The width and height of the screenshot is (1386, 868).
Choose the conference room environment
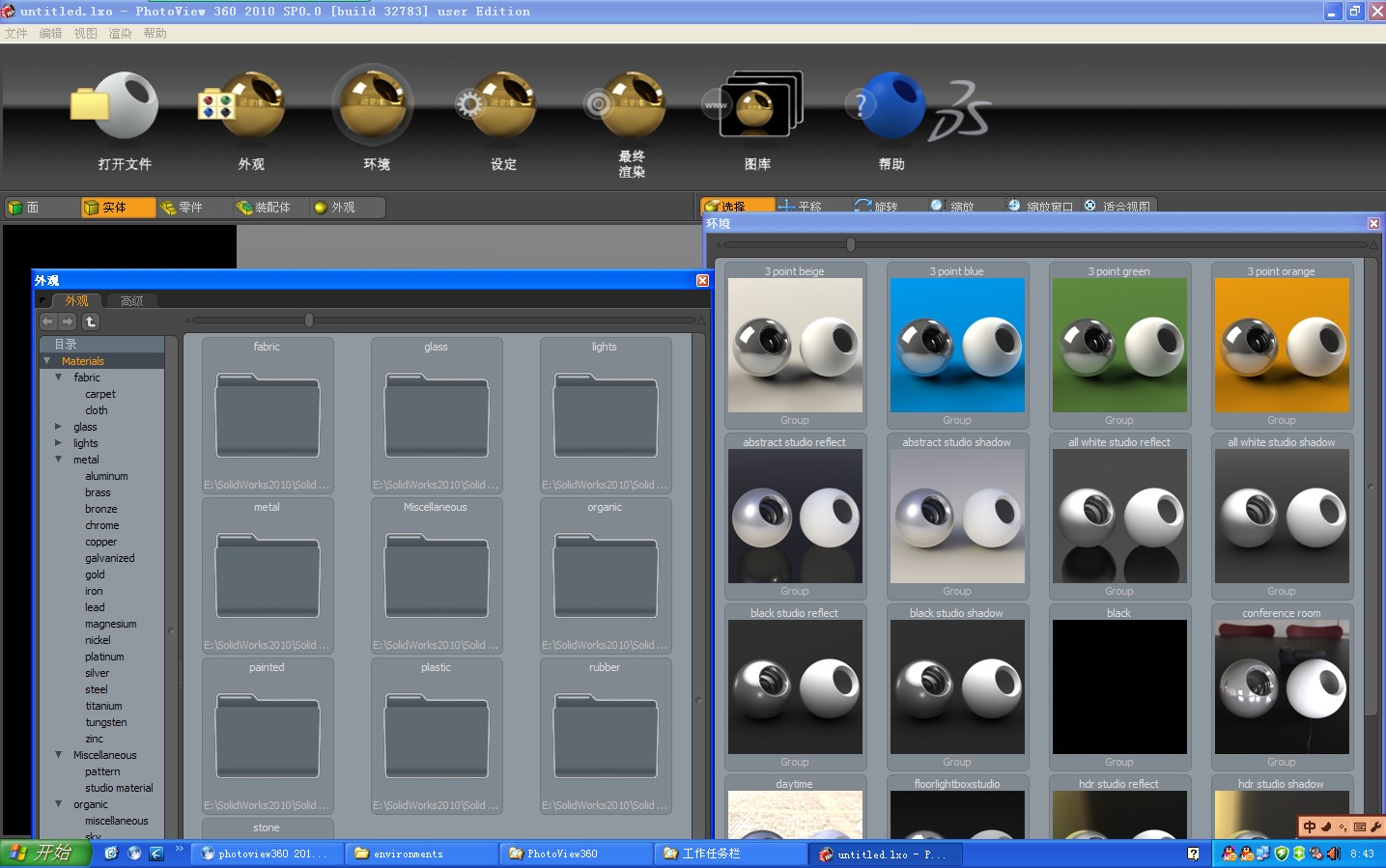(1282, 687)
